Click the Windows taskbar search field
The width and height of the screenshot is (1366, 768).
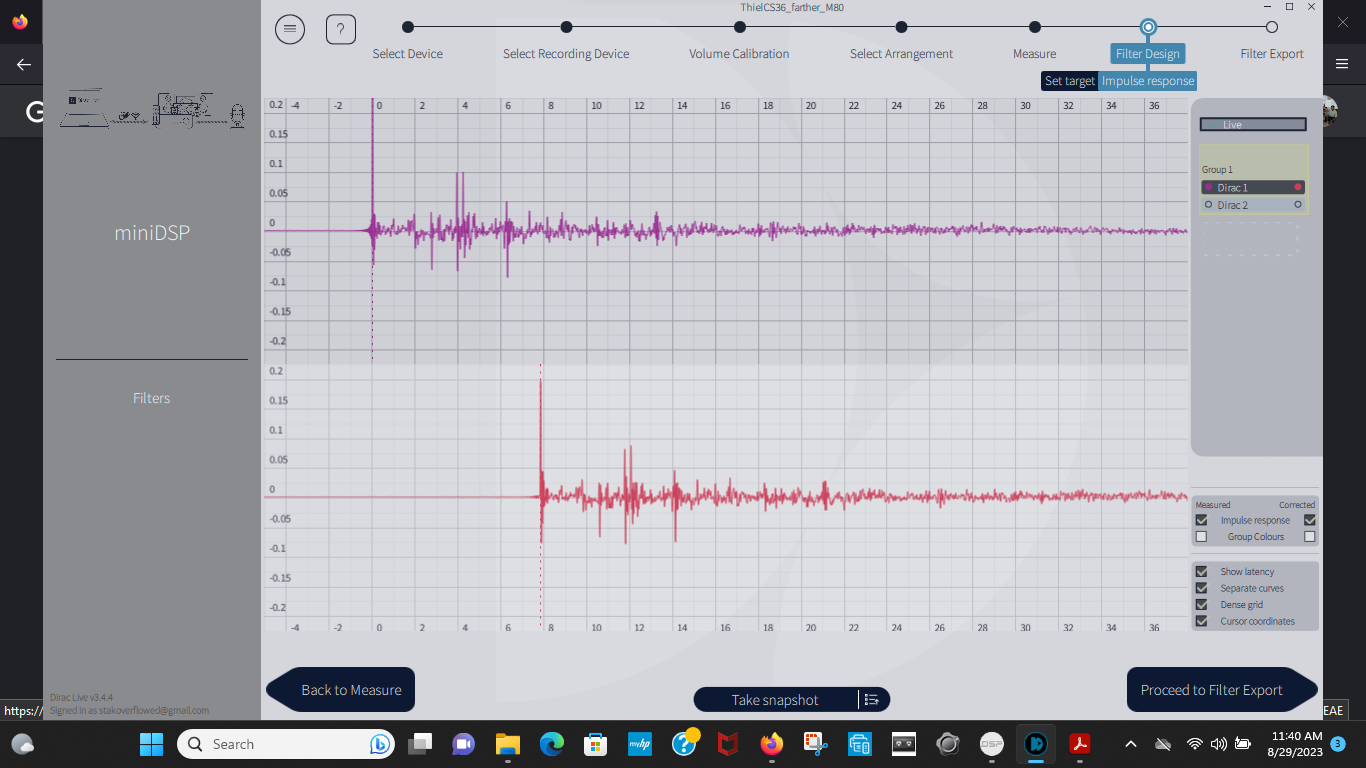(287, 744)
